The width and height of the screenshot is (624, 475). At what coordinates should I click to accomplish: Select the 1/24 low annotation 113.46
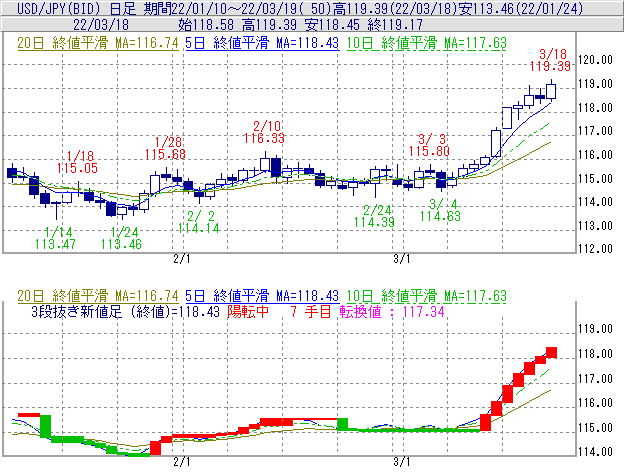[x=121, y=243]
